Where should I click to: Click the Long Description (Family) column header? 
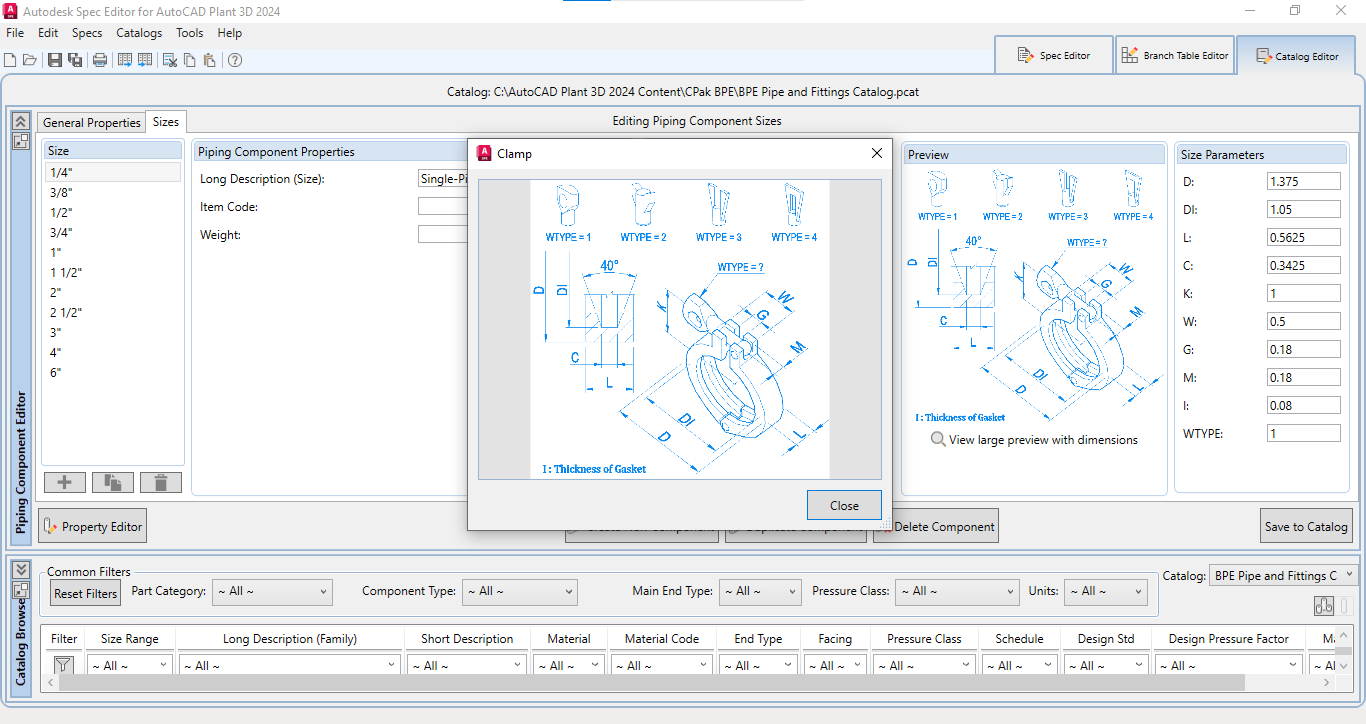coord(290,639)
